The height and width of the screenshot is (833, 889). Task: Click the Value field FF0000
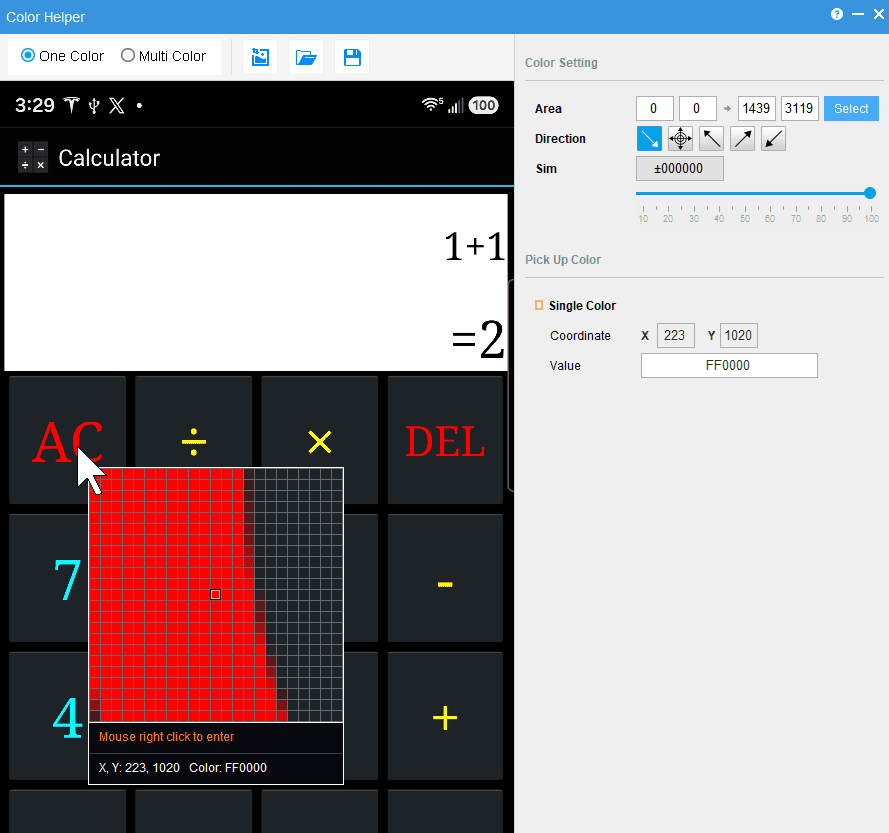729,365
